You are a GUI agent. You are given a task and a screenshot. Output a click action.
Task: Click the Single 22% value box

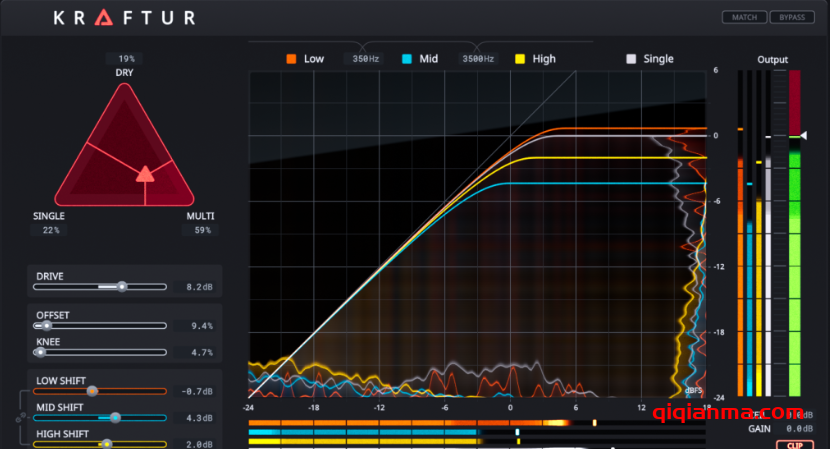coord(50,230)
